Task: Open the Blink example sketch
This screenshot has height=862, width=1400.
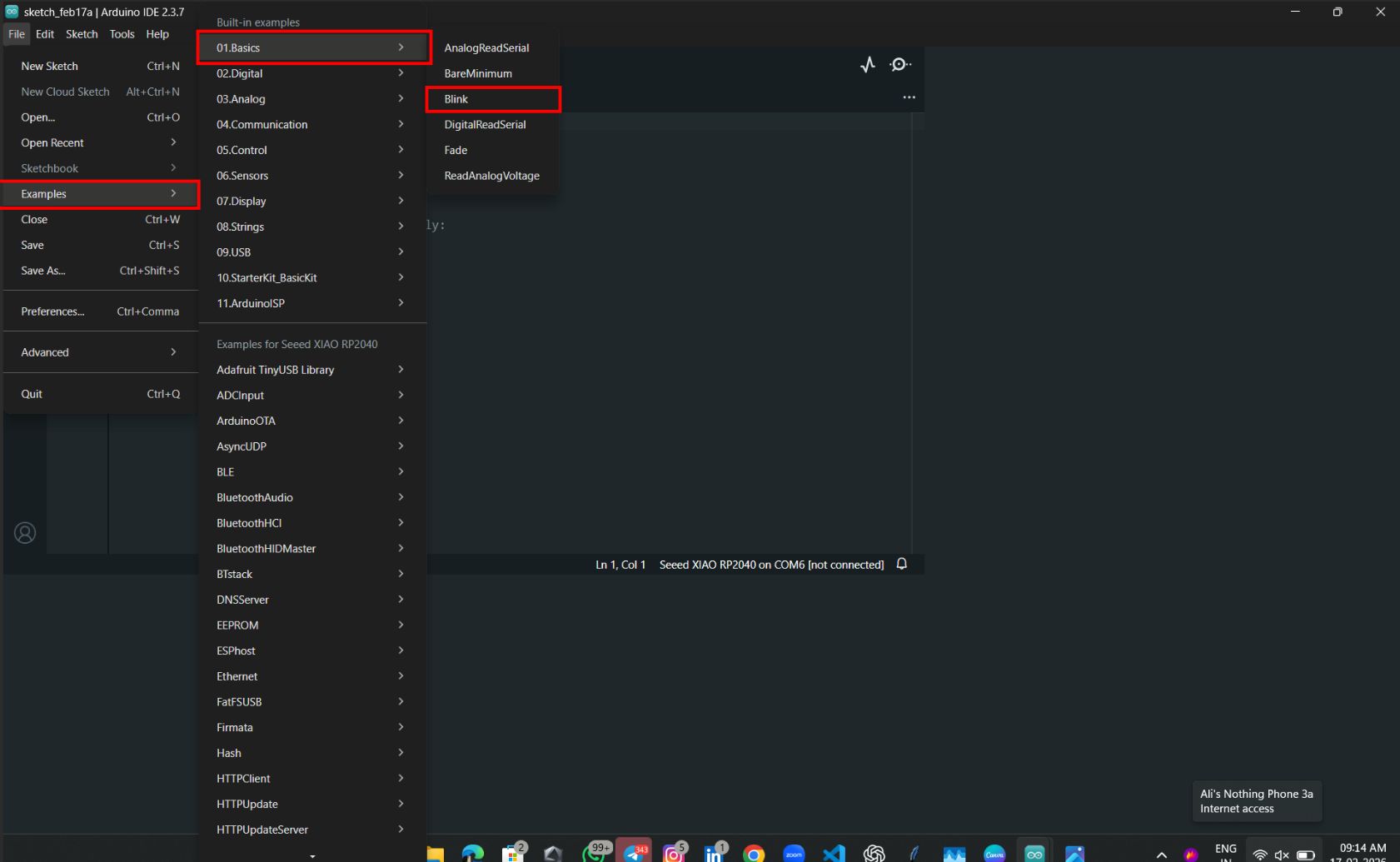Action: pyautogui.click(x=492, y=99)
